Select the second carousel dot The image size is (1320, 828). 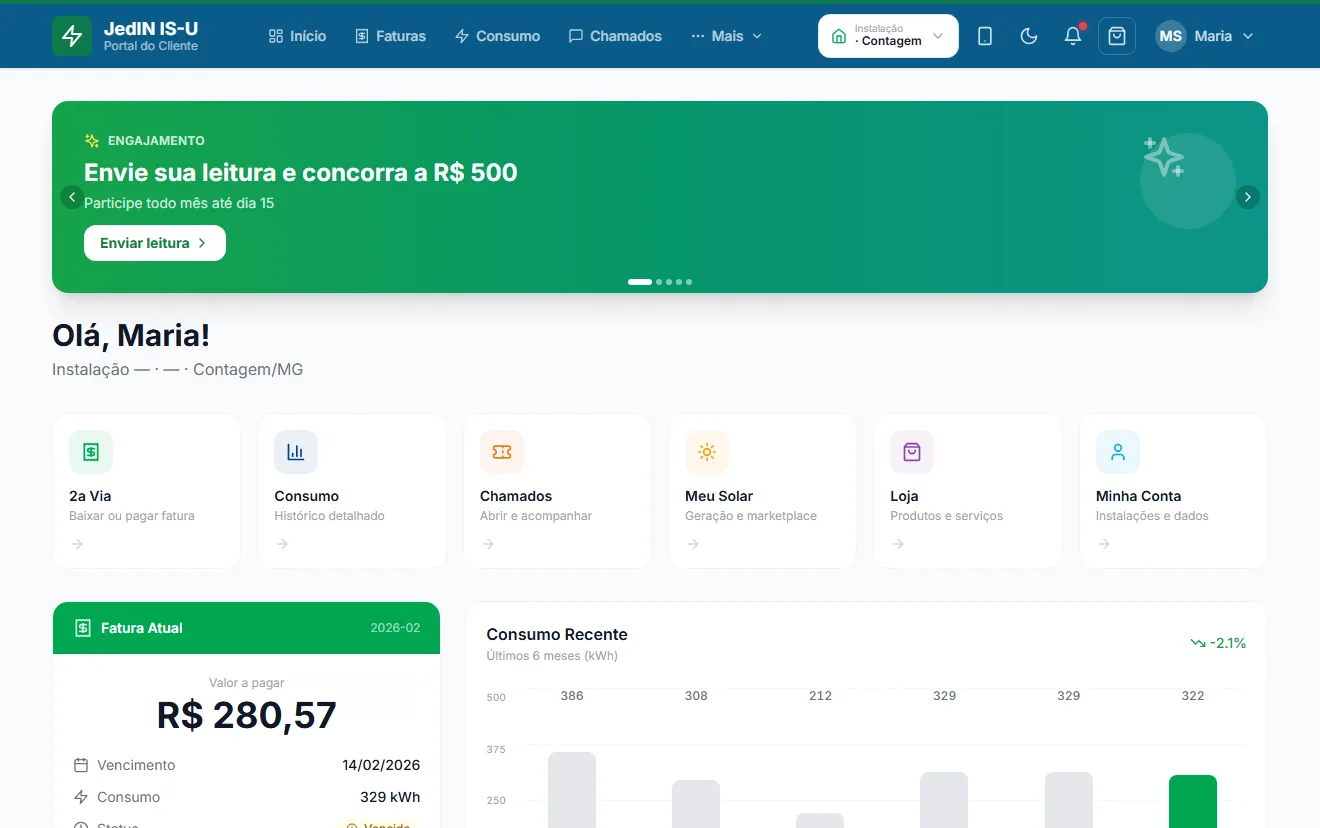(659, 282)
